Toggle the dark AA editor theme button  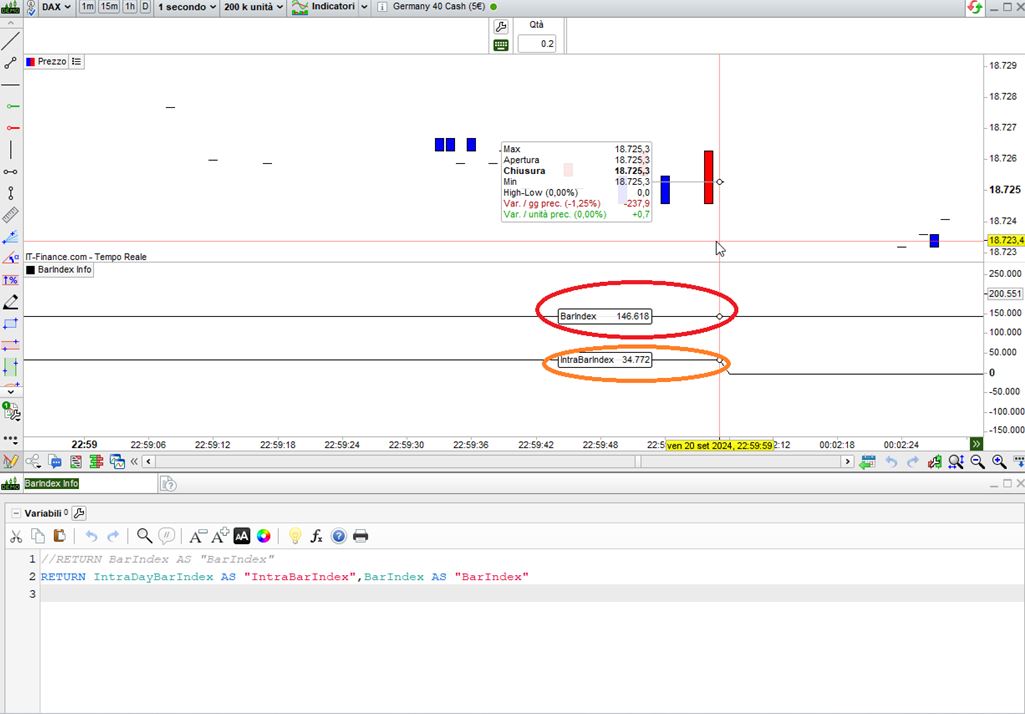pyautogui.click(x=241, y=537)
